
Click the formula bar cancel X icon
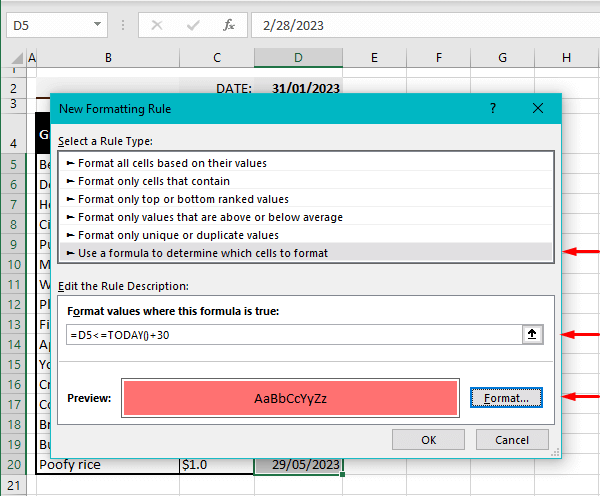pyautogui.click(x=156, y=25)
